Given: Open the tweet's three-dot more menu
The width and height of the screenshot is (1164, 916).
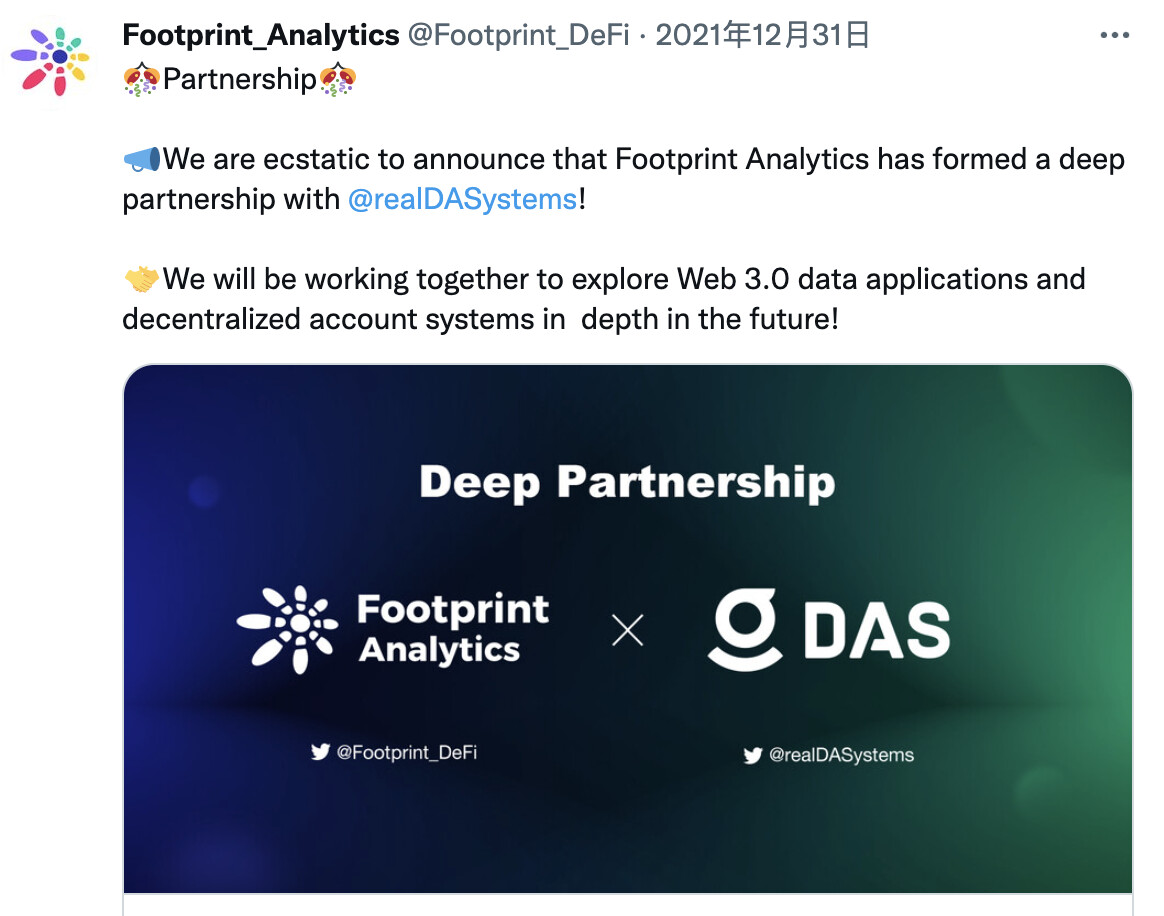Looking at the screenshot, I should 1114,35.
